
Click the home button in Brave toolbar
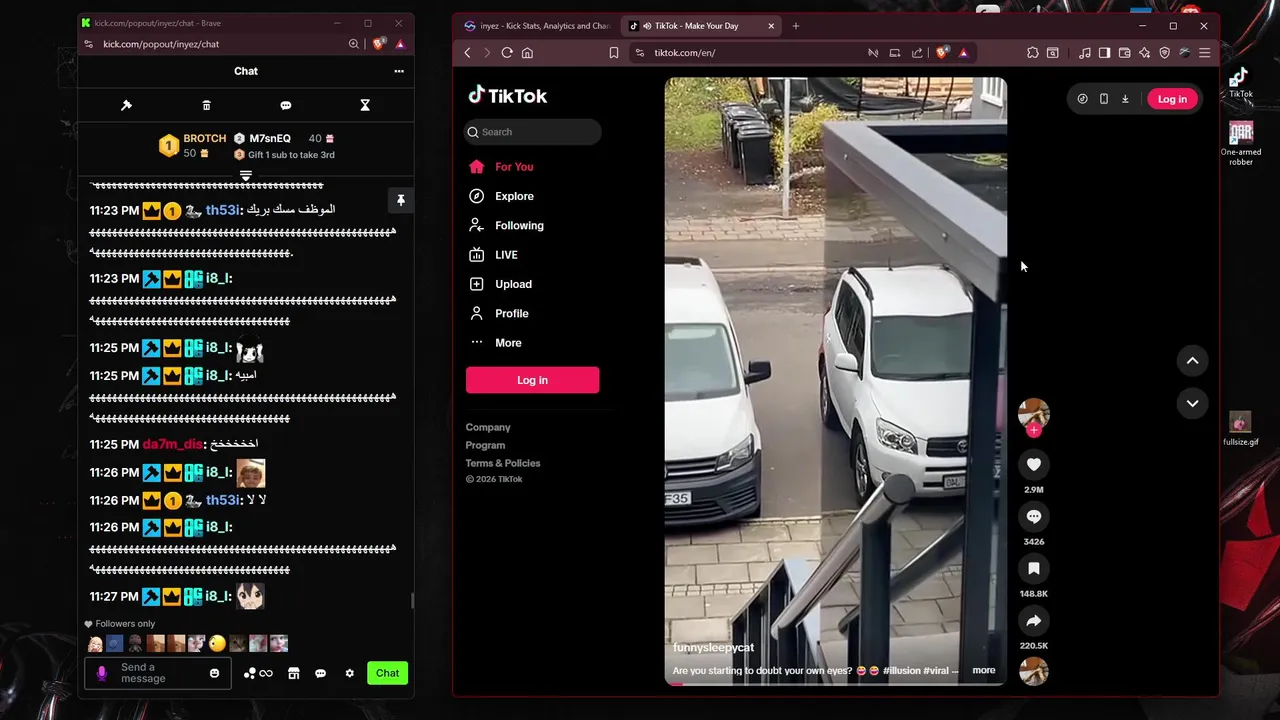pos(527,53)
